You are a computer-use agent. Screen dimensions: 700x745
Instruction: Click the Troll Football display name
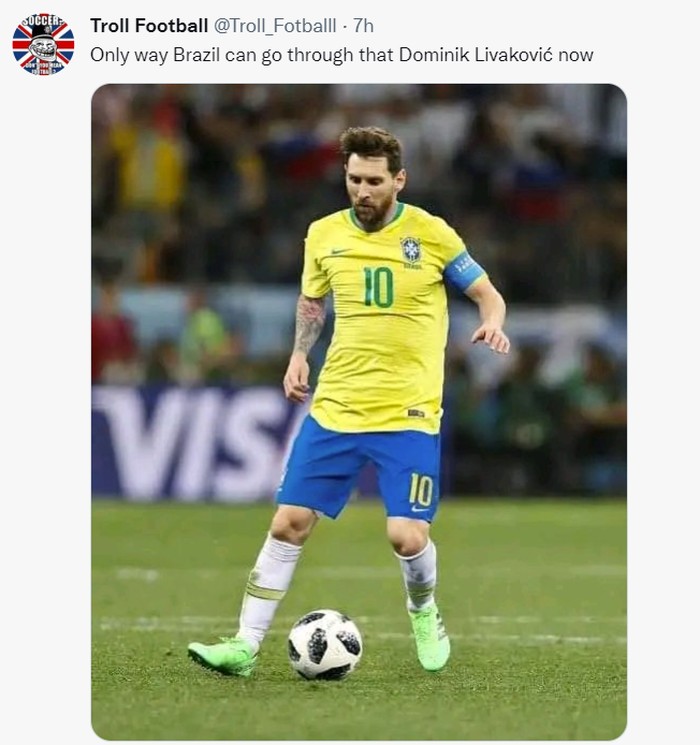click(x=149, y=26)
